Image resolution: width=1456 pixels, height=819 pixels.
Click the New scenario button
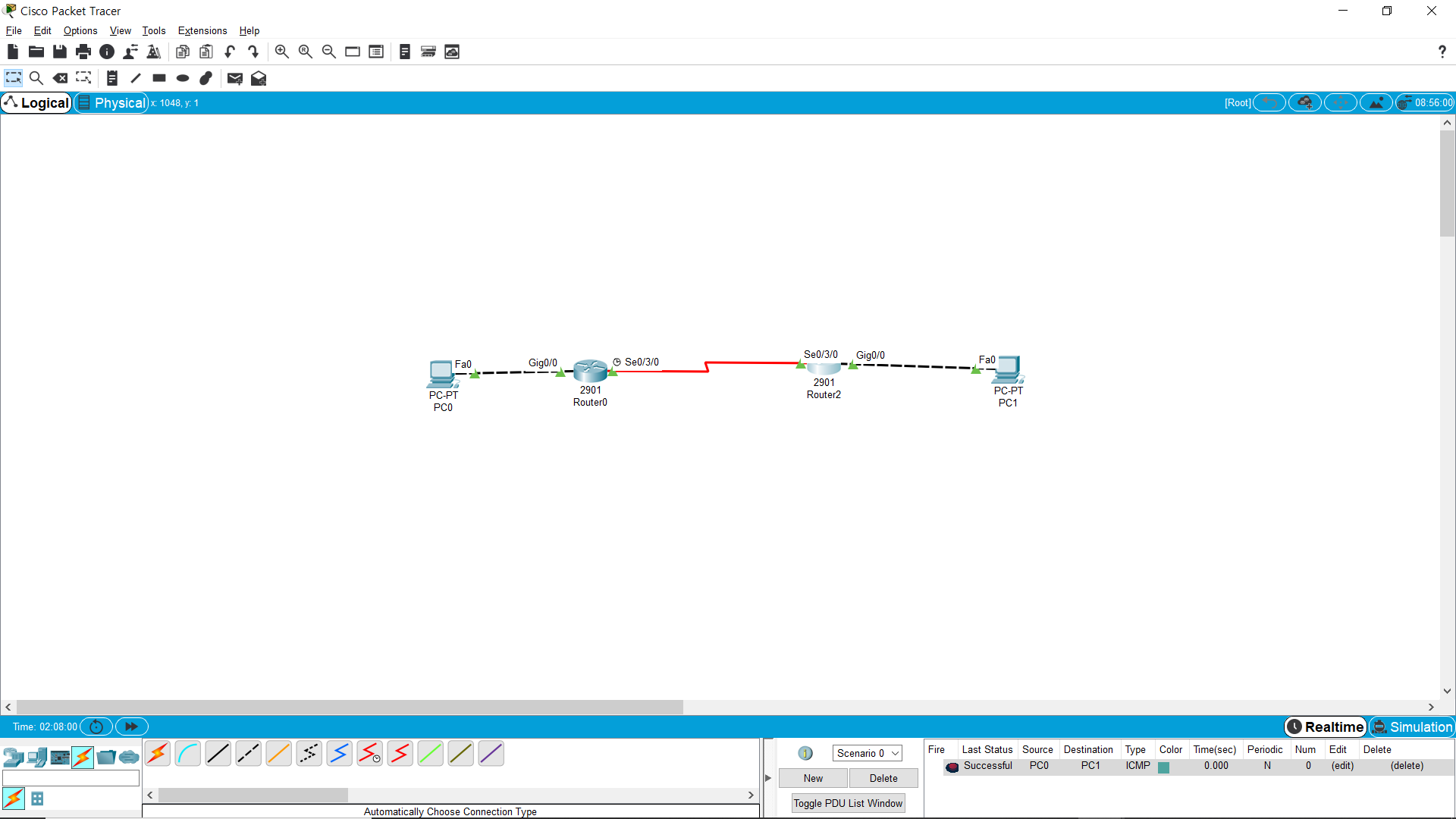pos(813,778)
